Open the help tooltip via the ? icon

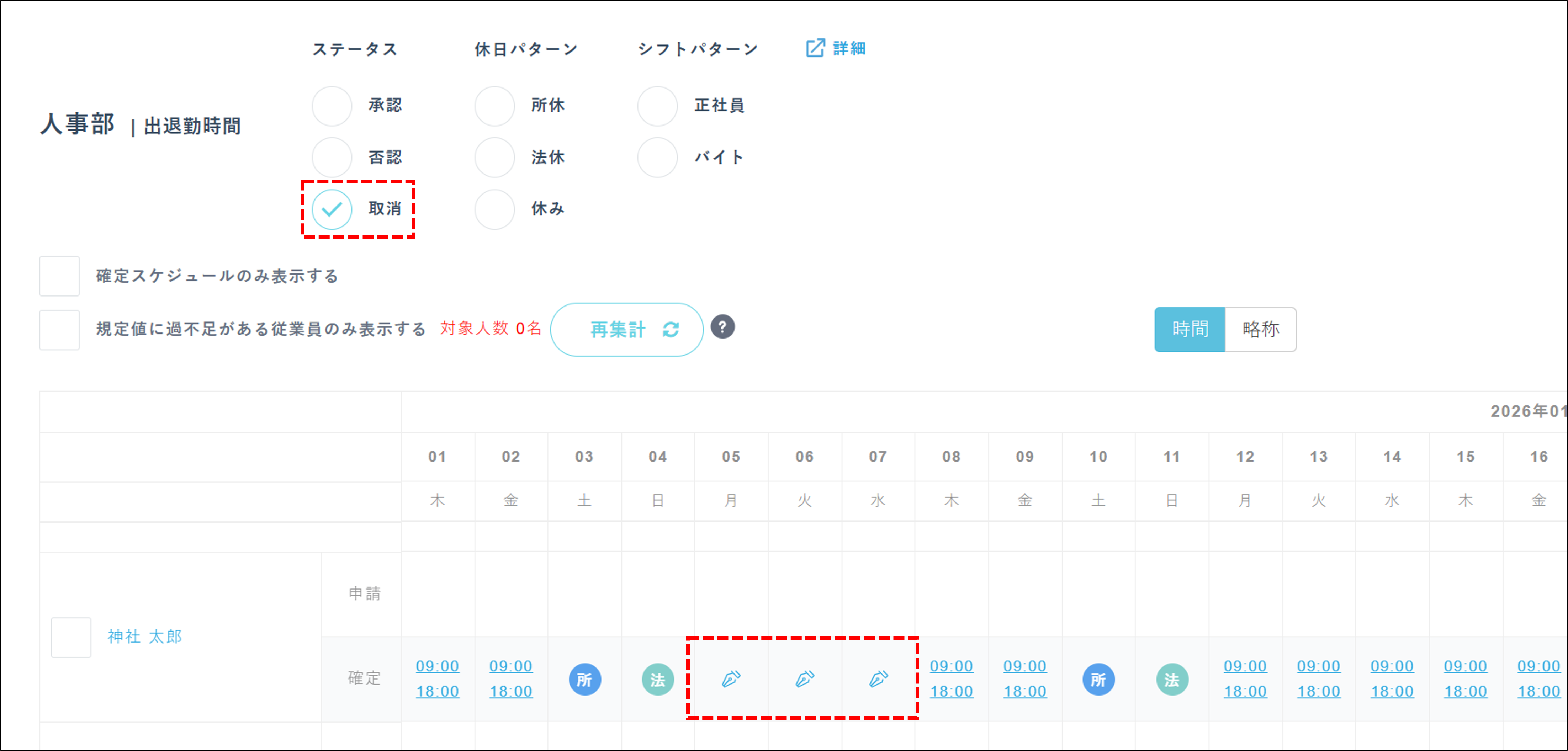click(723, 327)
